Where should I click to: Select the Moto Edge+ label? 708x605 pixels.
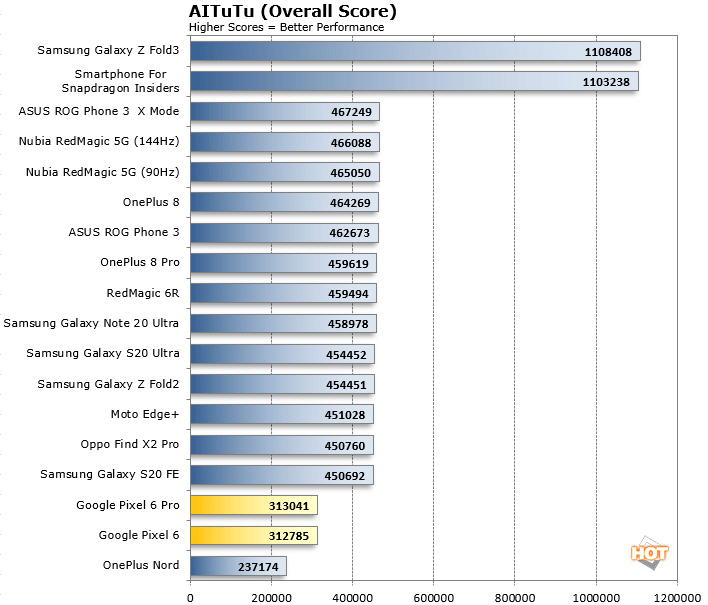pos(145,414)
